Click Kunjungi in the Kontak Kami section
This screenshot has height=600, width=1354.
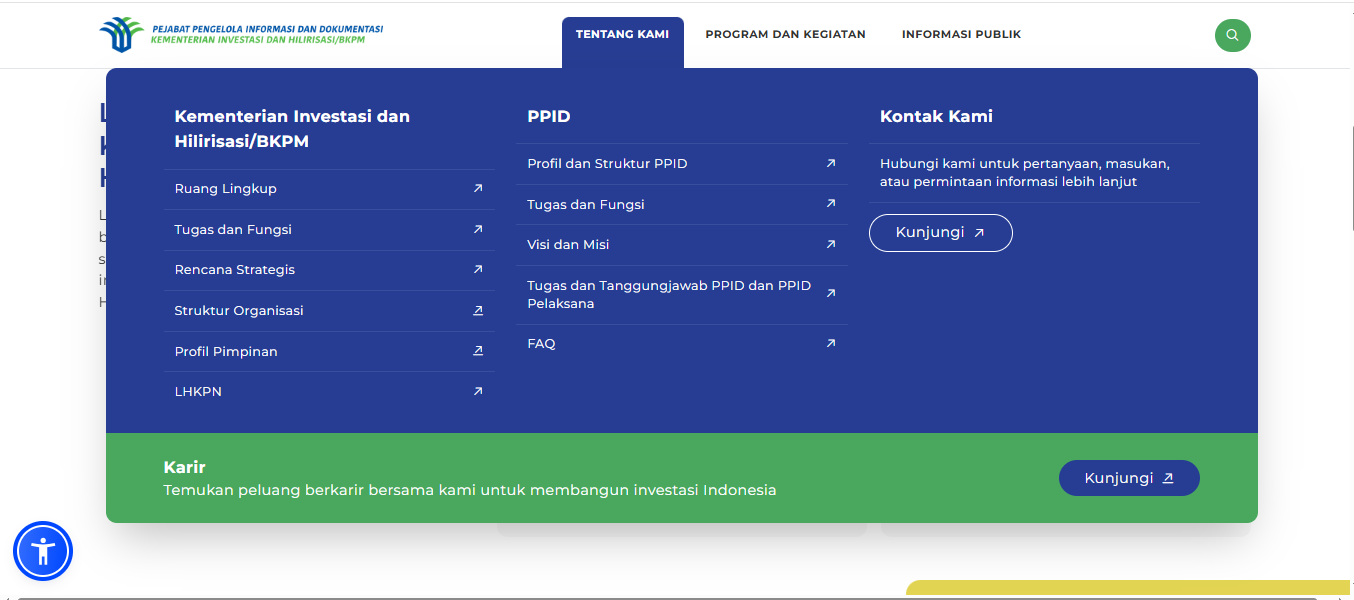(x=940, y=232)
